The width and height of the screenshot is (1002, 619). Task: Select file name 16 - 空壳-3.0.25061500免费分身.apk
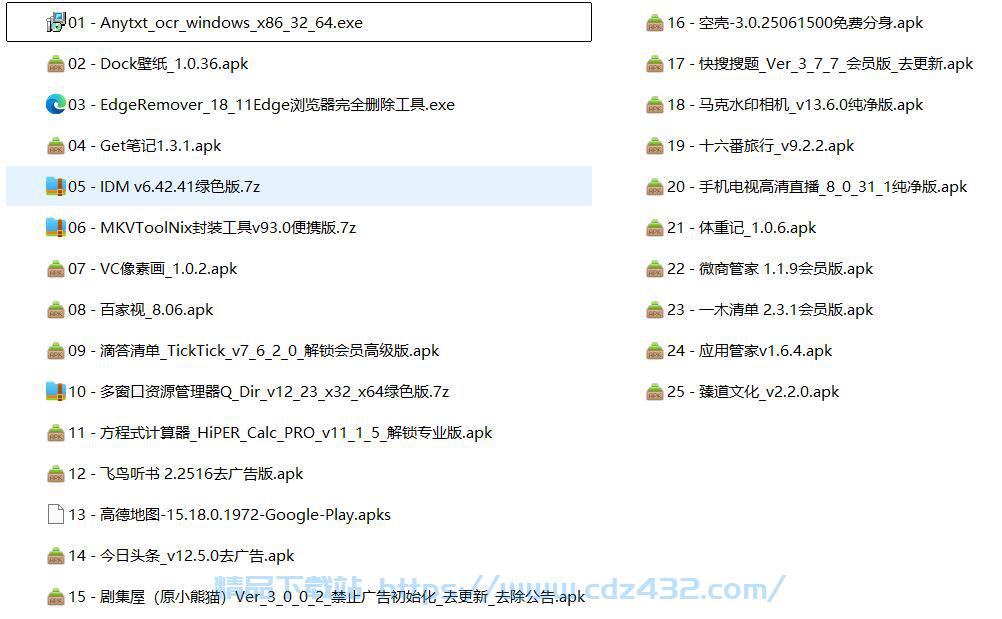point(795,23)
